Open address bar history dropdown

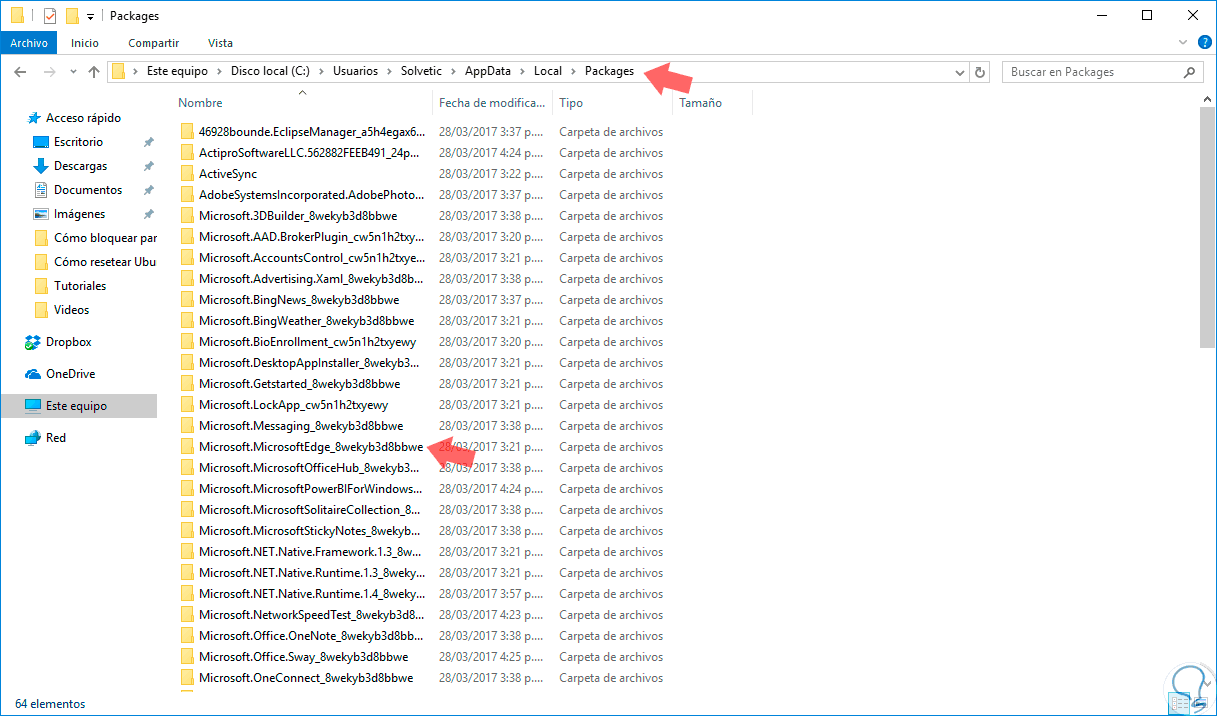pyautogui.click(x=960, y=72)
